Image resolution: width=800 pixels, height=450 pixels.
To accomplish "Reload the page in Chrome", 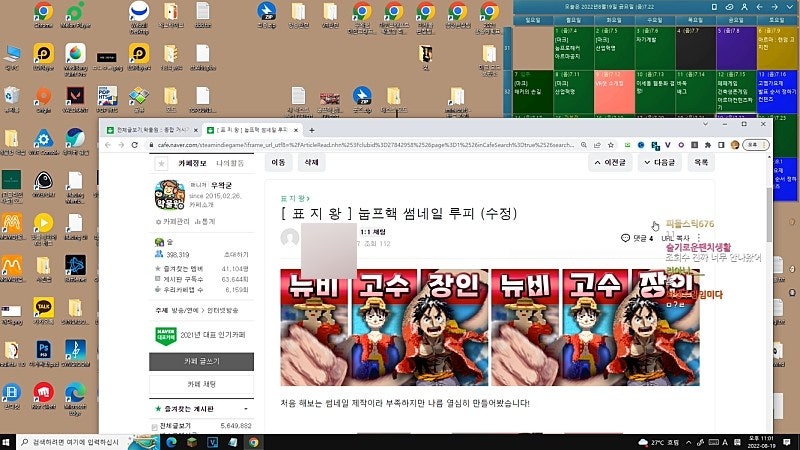I will (x=135, y=145).
